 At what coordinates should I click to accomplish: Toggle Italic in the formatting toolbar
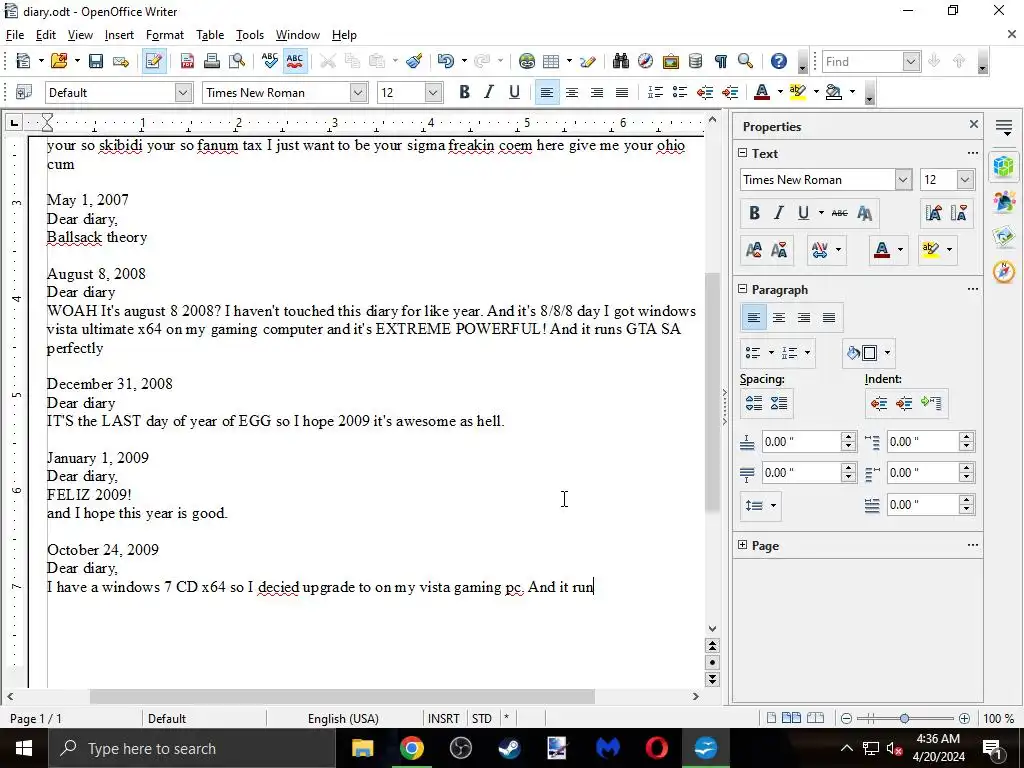click(x=489, y=93)
